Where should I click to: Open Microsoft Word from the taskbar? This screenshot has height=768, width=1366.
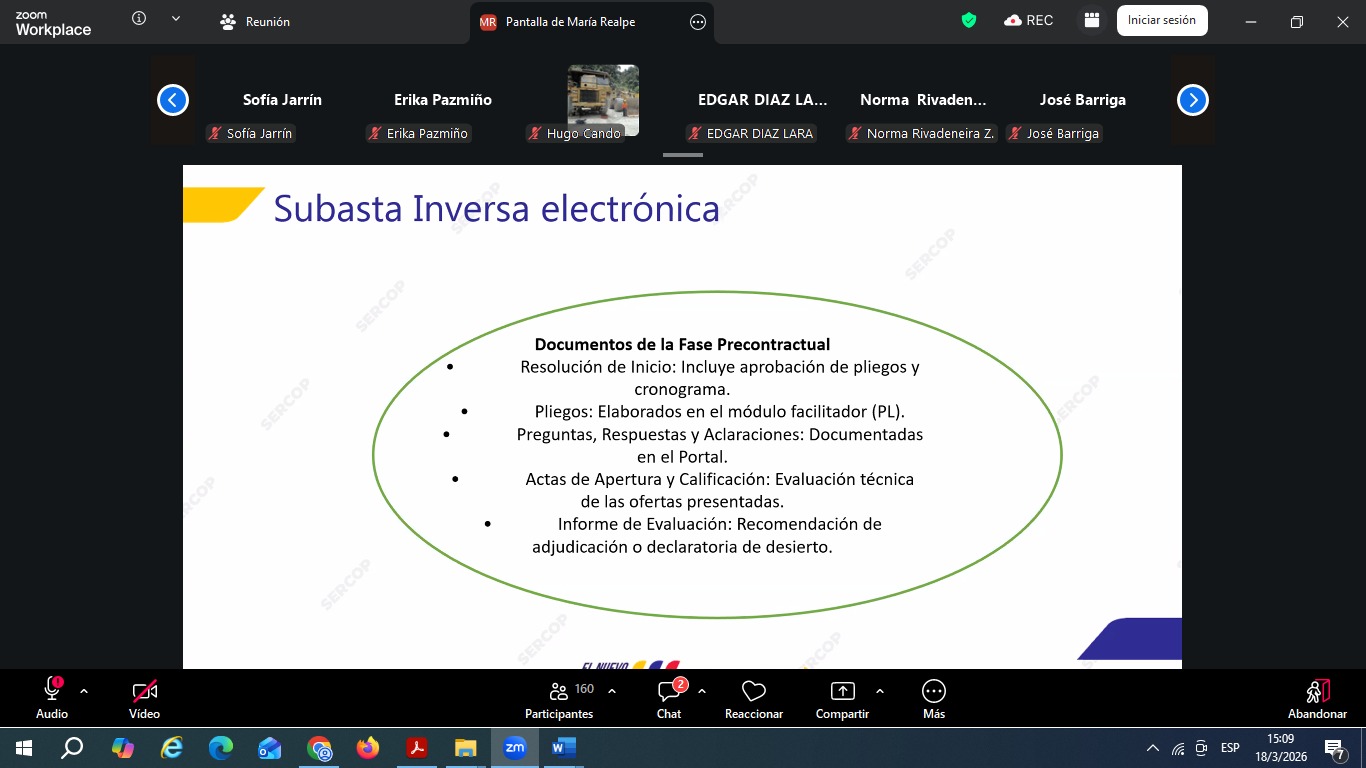563,747
